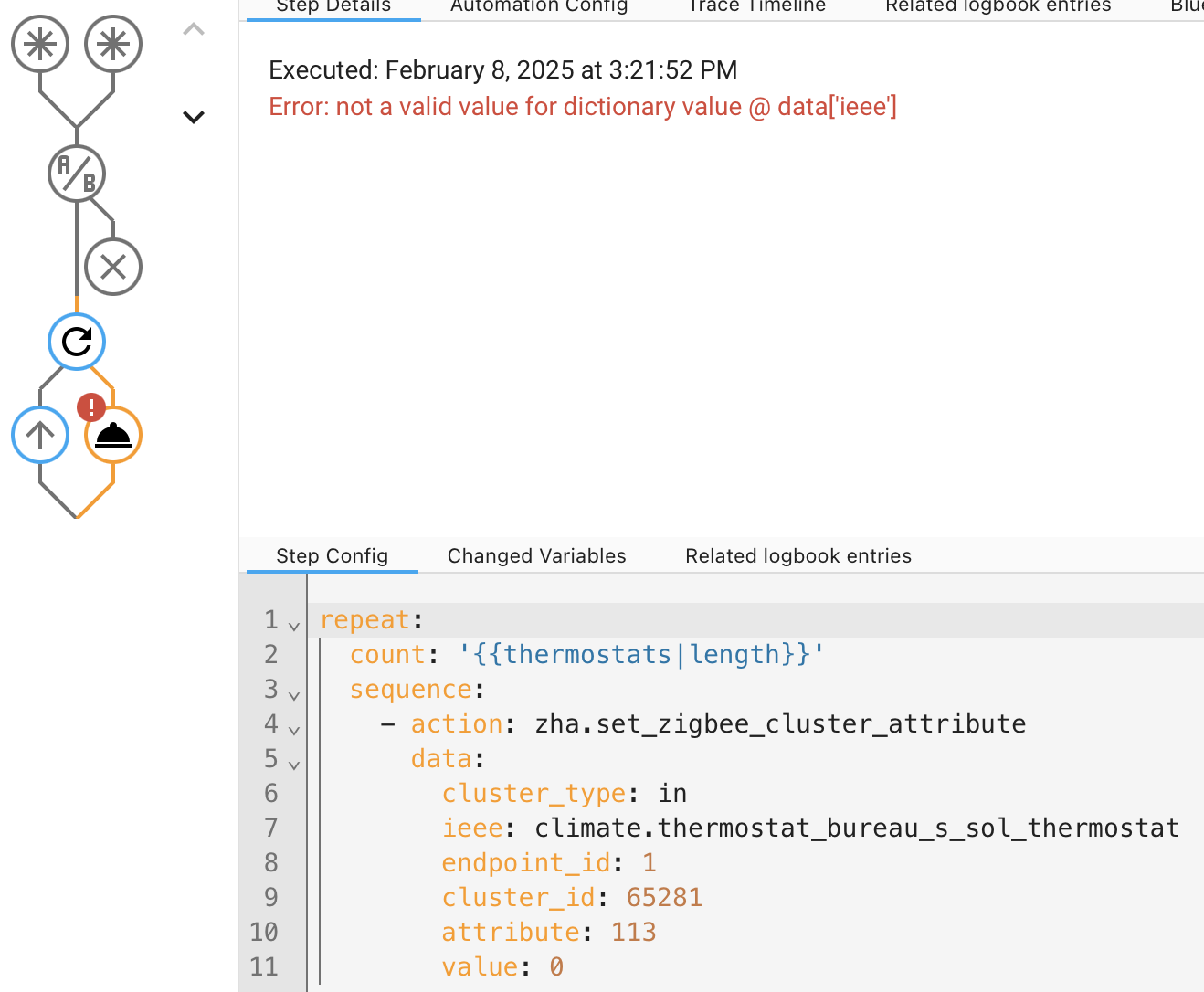Open the Changed Variables tab
The height and width of the screenshot is (992, 1204).
coord(537,555)
